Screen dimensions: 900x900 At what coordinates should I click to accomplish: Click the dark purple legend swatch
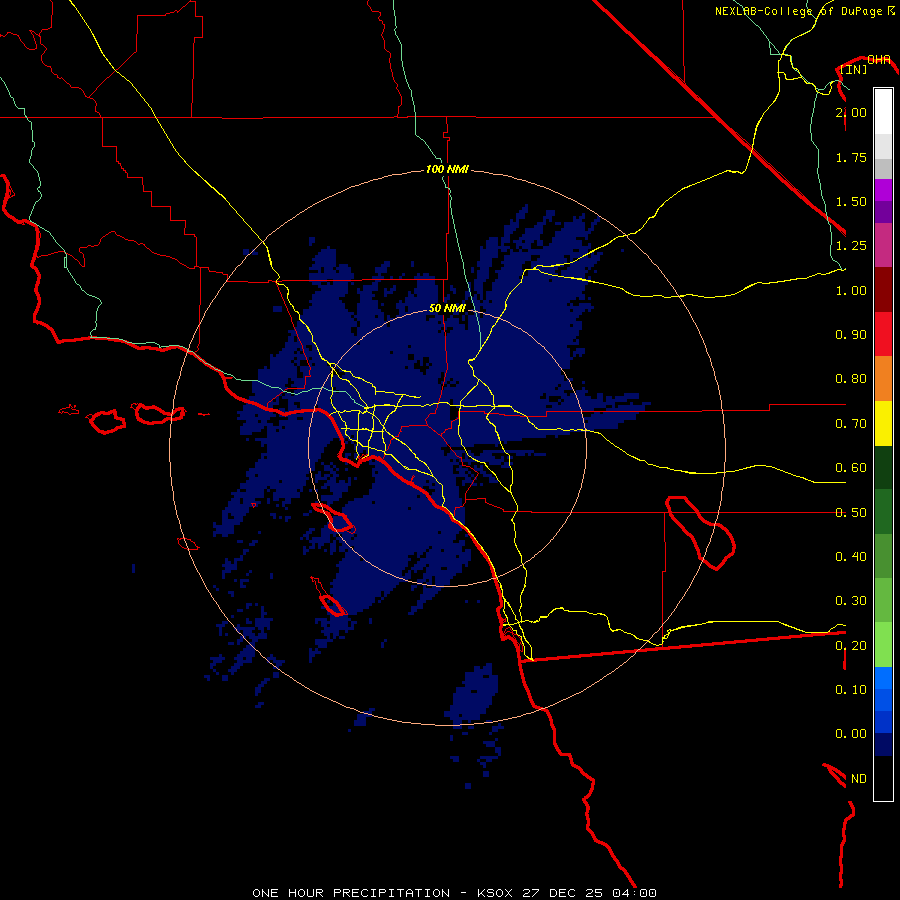pyautogui.click(x=883, y=212)
